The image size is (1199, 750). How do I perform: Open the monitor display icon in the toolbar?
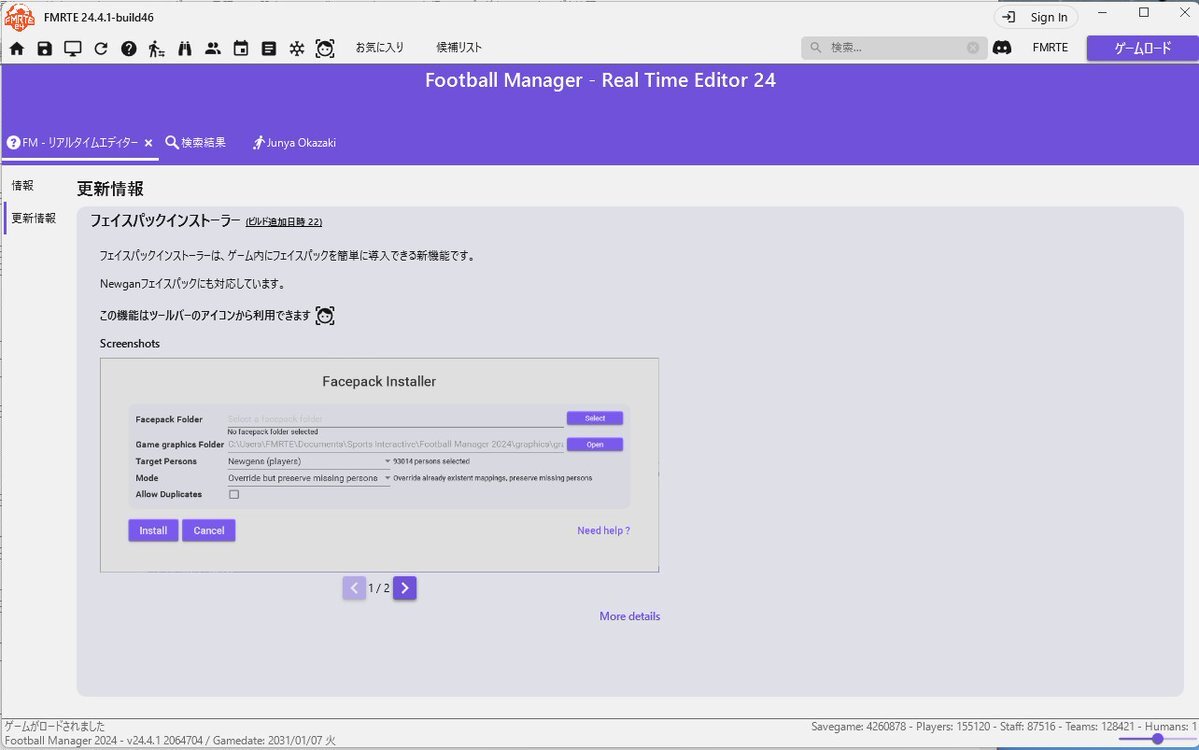coord(73,48)
